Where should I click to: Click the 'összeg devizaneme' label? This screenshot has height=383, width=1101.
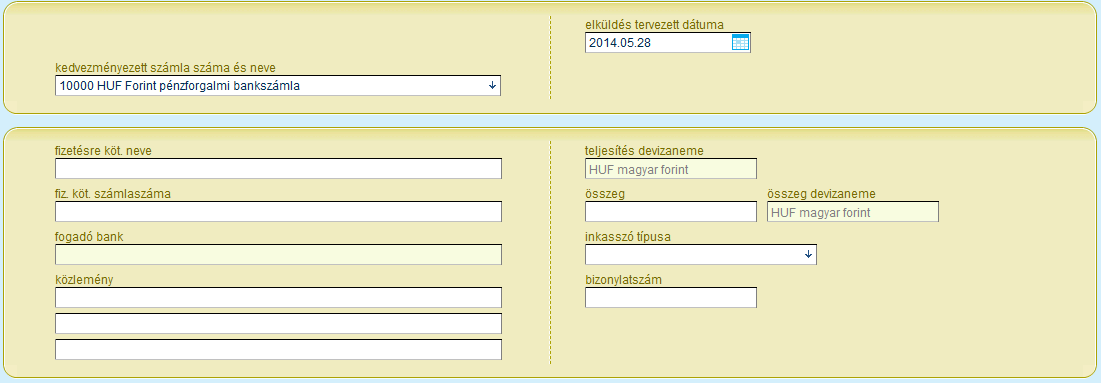tap(822, 194)
